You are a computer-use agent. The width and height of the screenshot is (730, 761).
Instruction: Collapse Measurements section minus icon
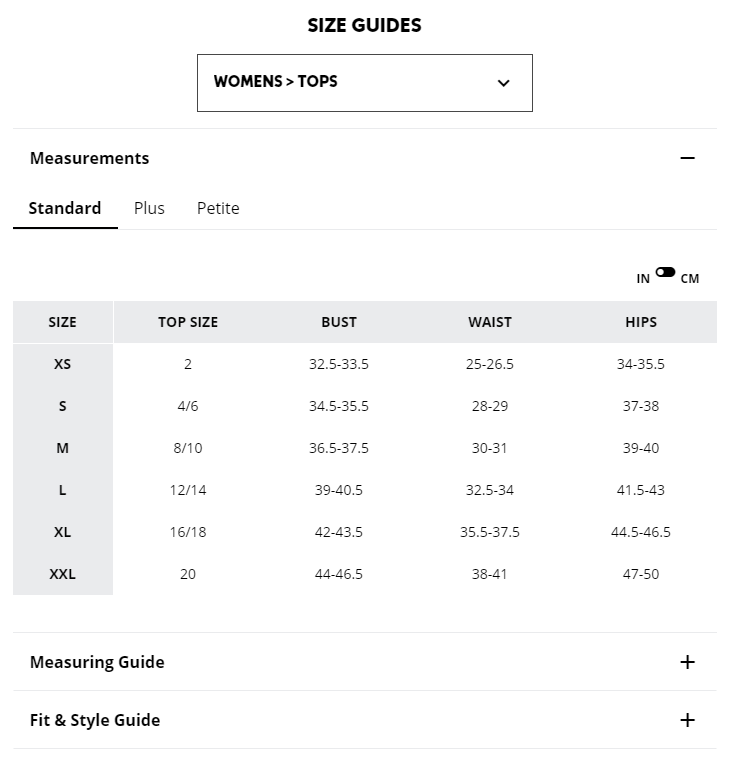point(687,158)
